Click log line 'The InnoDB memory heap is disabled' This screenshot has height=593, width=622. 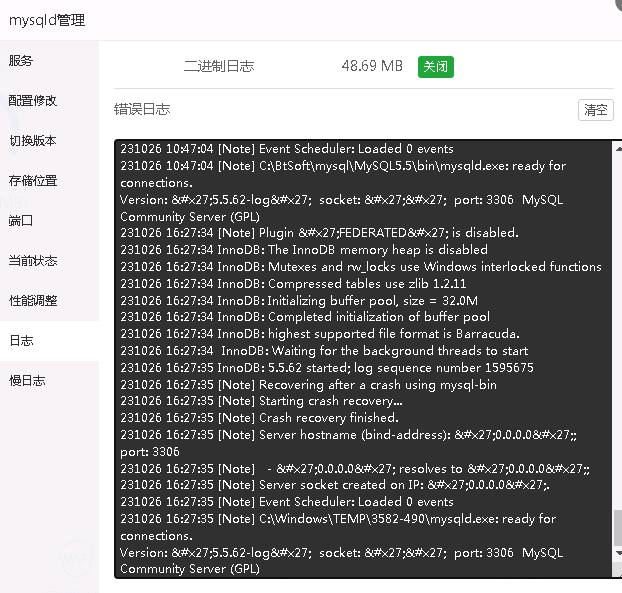pos(304,249)
